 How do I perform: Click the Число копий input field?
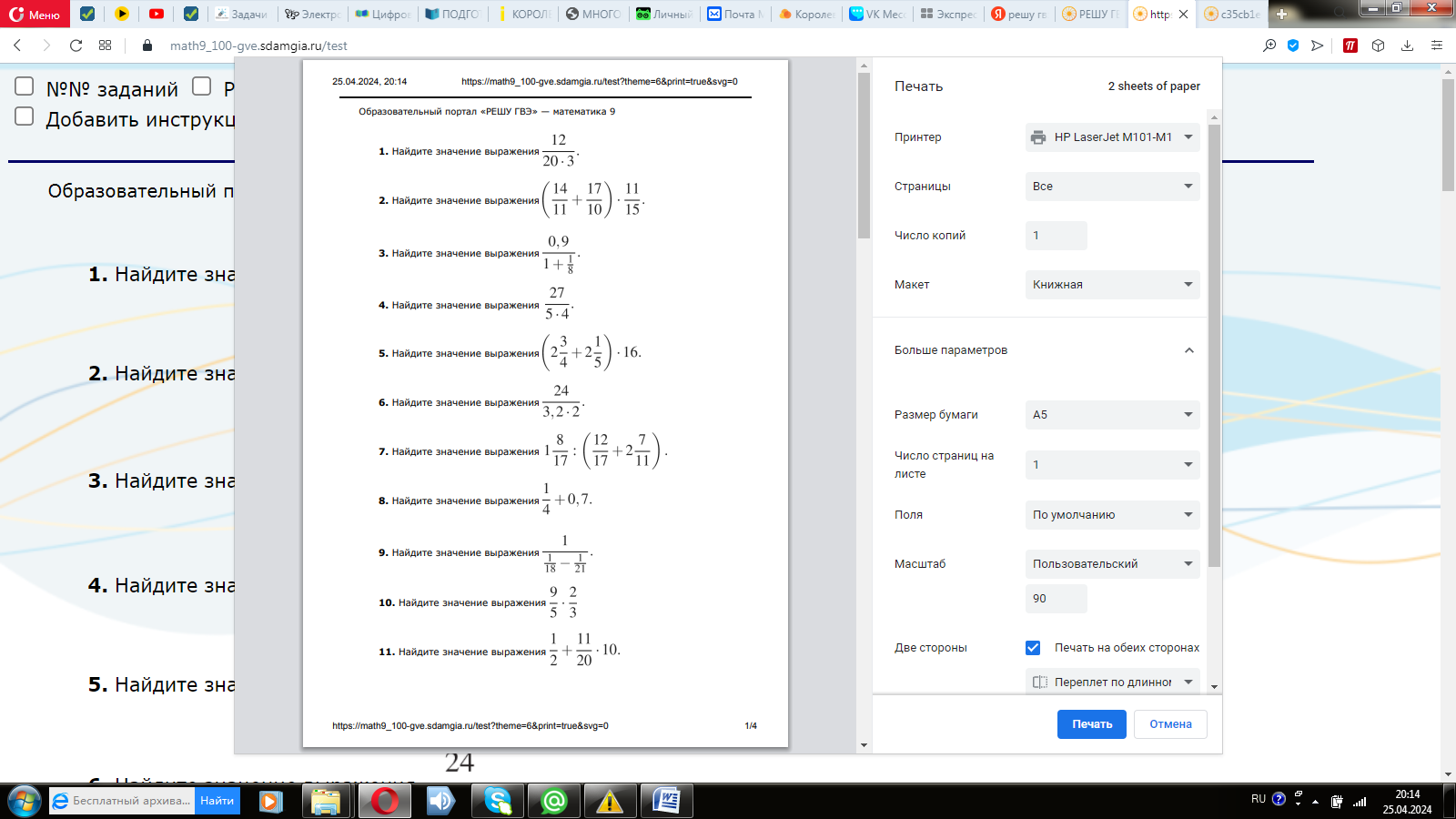coord(1056,236)
